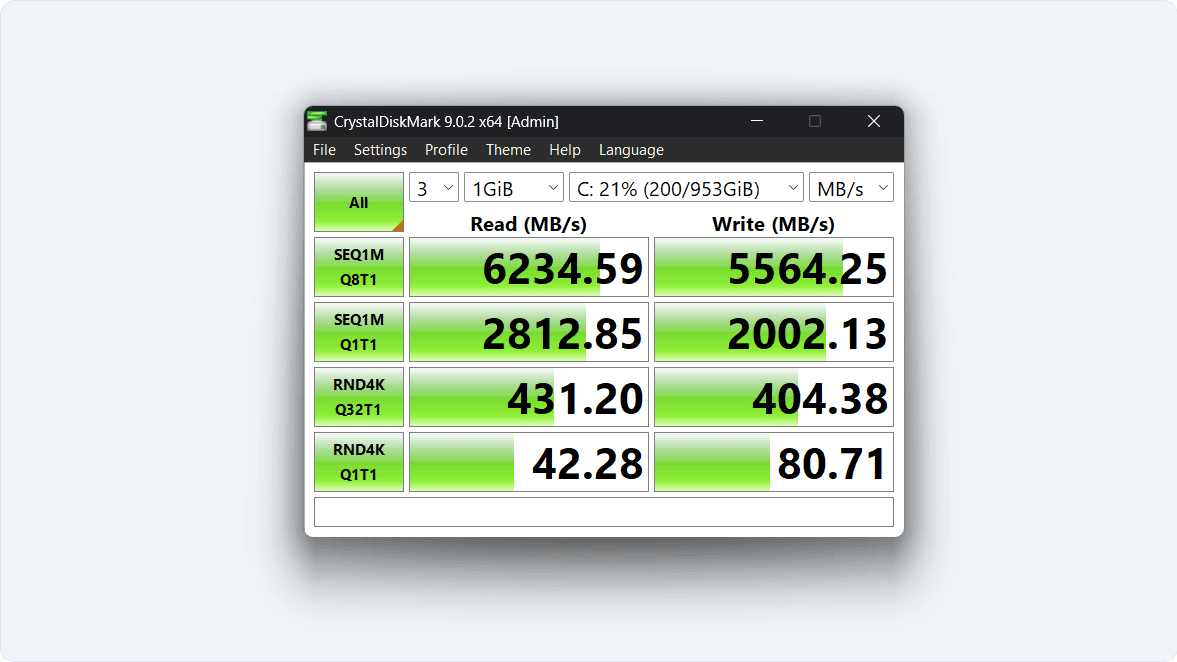This screenshot has width=1177, height=662.
Task: Start the SEQ1M Q8T1 test
Action: tap(359, 267)
